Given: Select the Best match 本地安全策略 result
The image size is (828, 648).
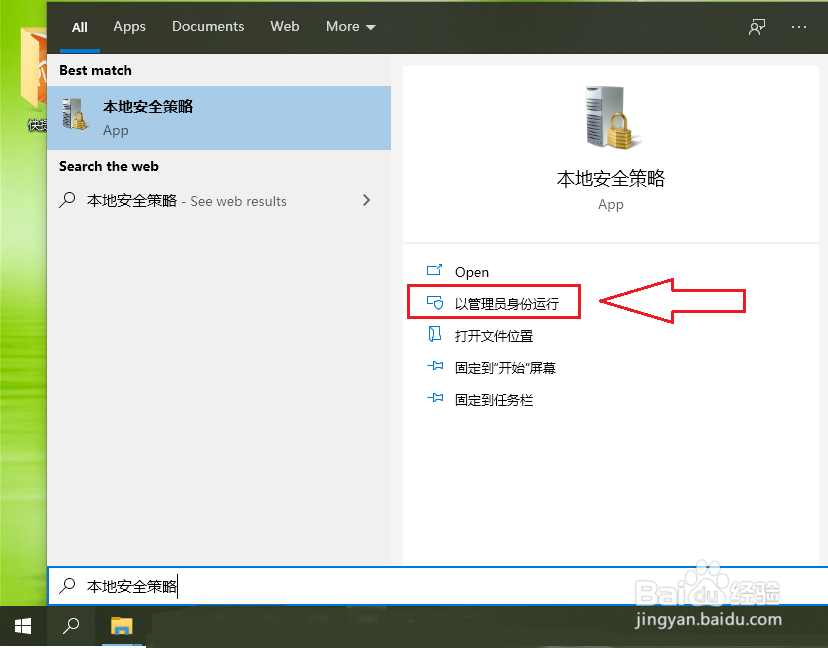Looking at the screenshot, I should tap(219, 117).
